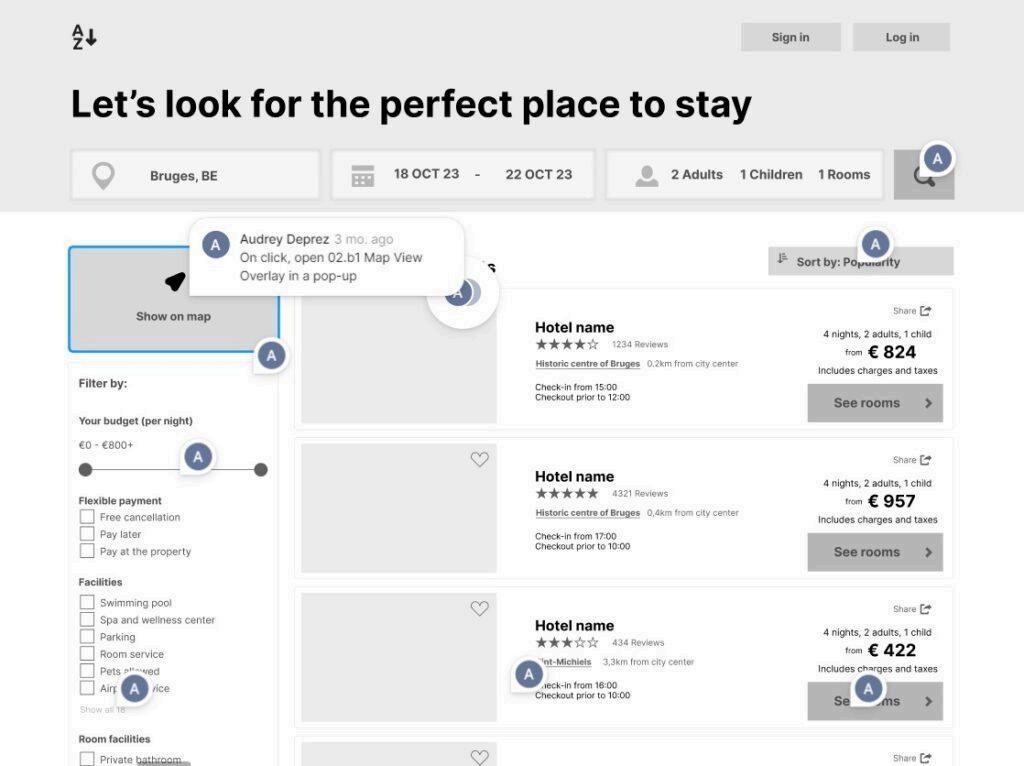This screenshot has width=1024, height=766.
Task: Click the location pin icon
Action: click(102, 176)
